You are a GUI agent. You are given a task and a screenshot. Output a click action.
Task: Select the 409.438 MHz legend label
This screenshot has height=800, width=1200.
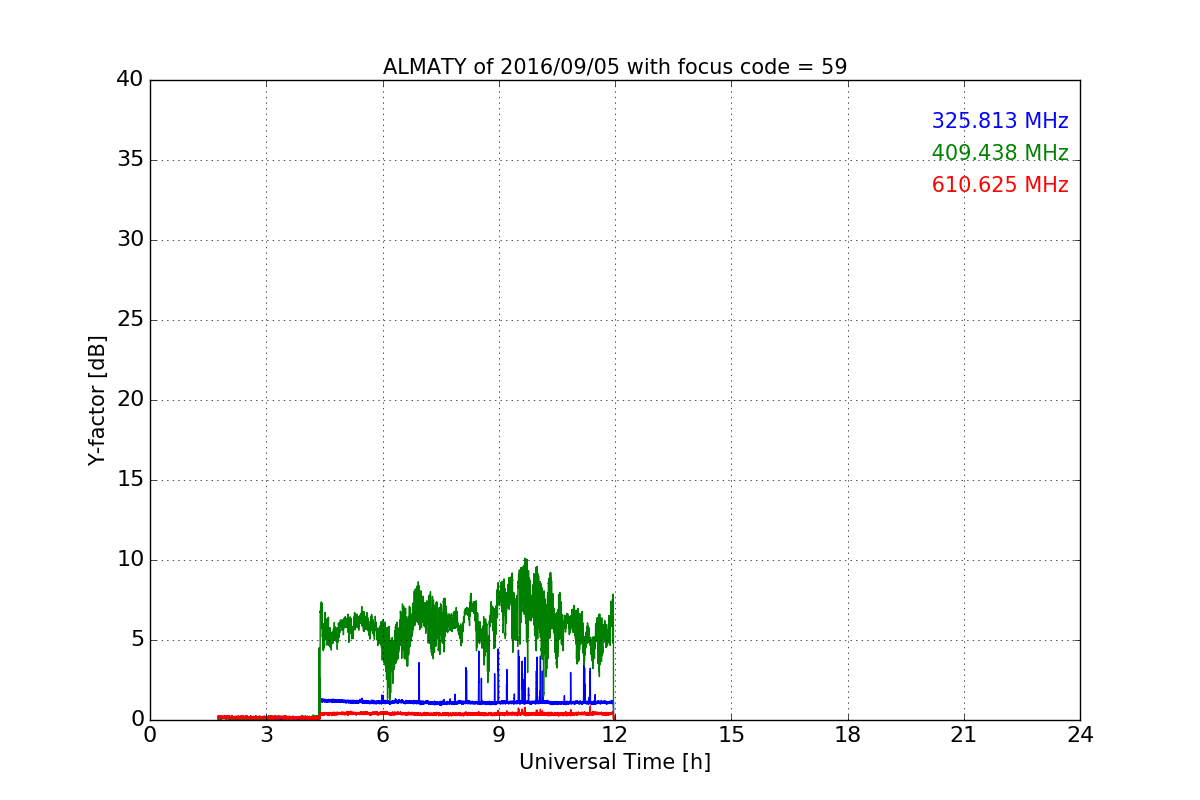[x=1000, y=153]
